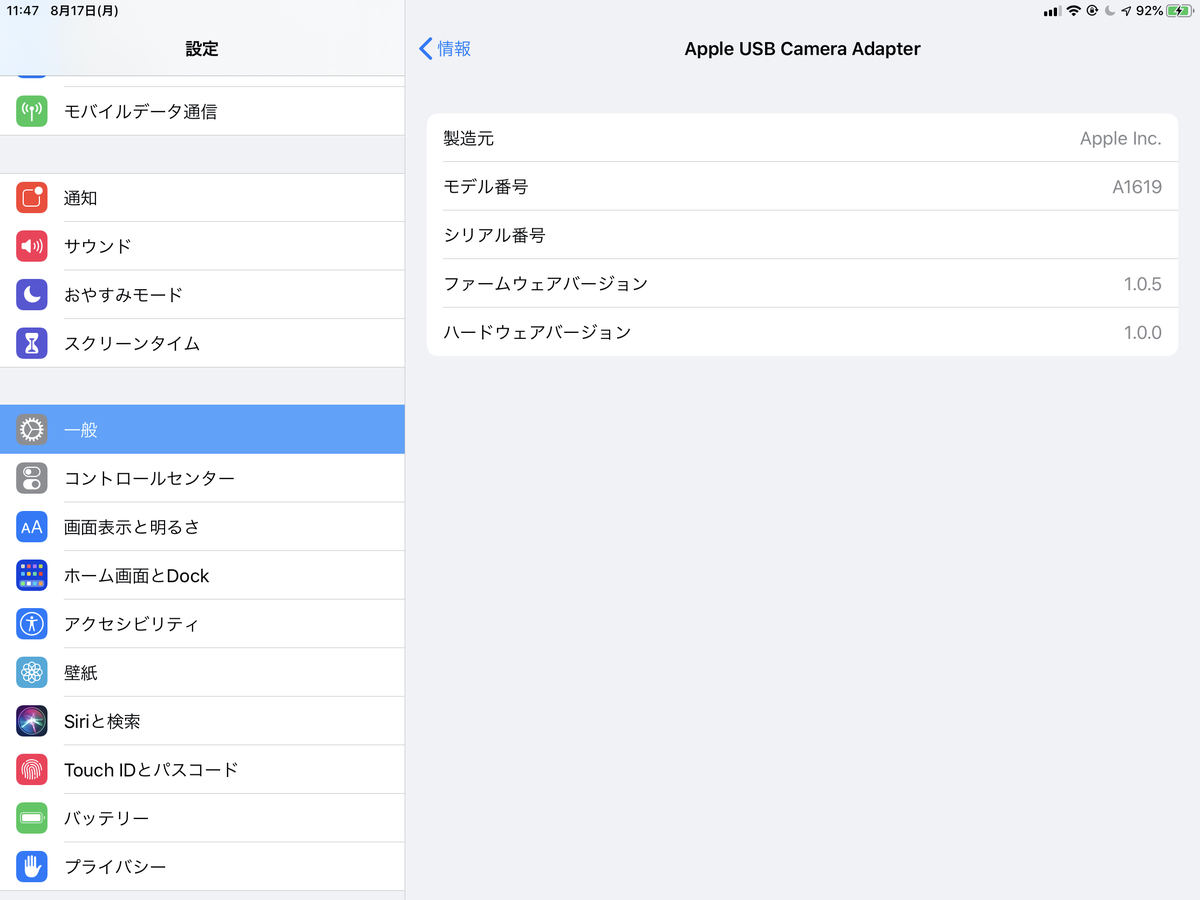Tap the Privacy (プライバシー) hand icon

(x=32, y=866)
